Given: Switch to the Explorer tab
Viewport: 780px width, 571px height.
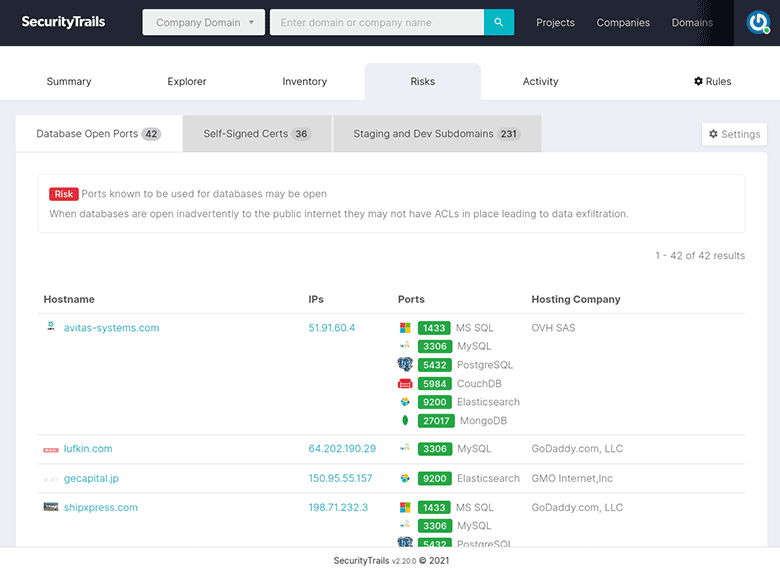Looking at the screenshot, I should pyautogui.click(x=187, y=81).
